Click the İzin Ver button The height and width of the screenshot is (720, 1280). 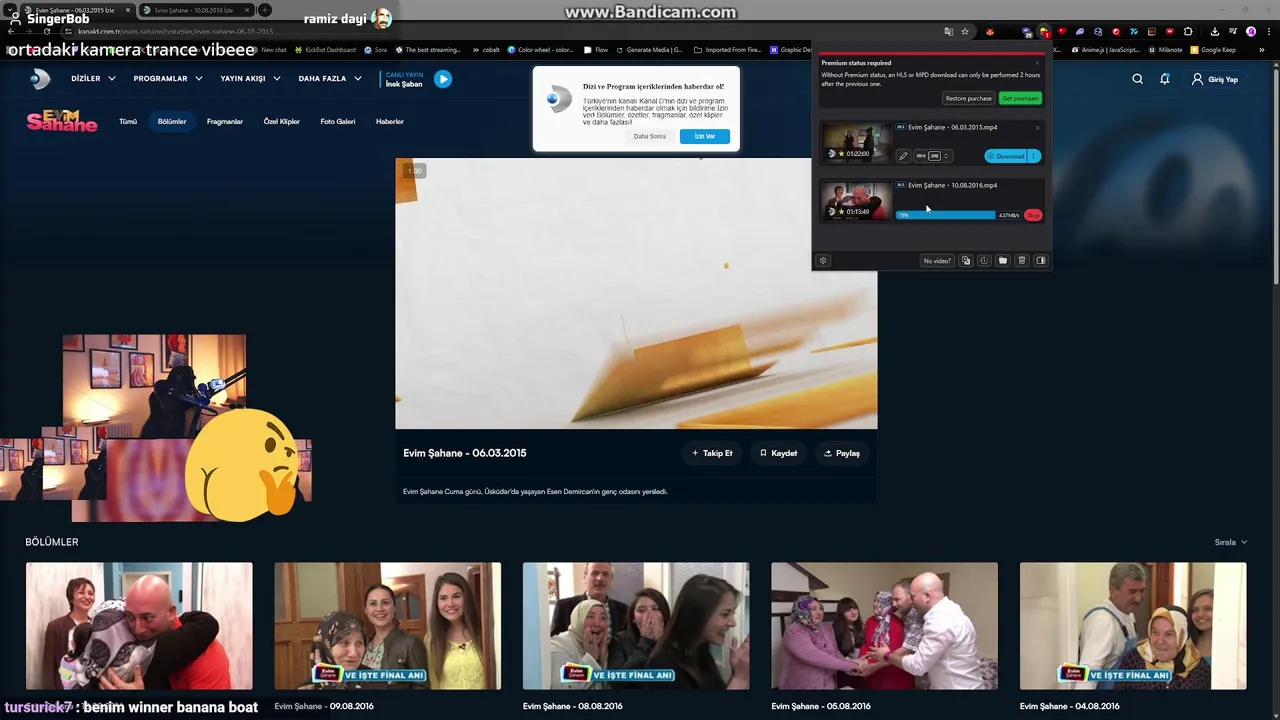click(x=705, y=136)
